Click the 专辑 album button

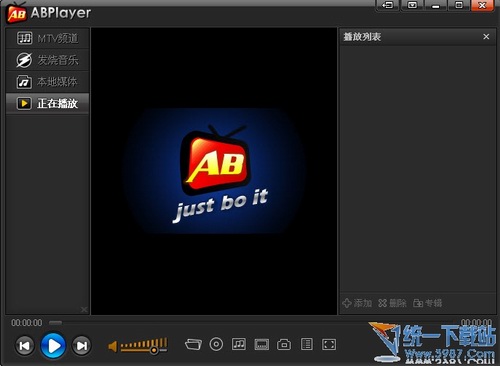pyautogui.click(x=428, y=303)
